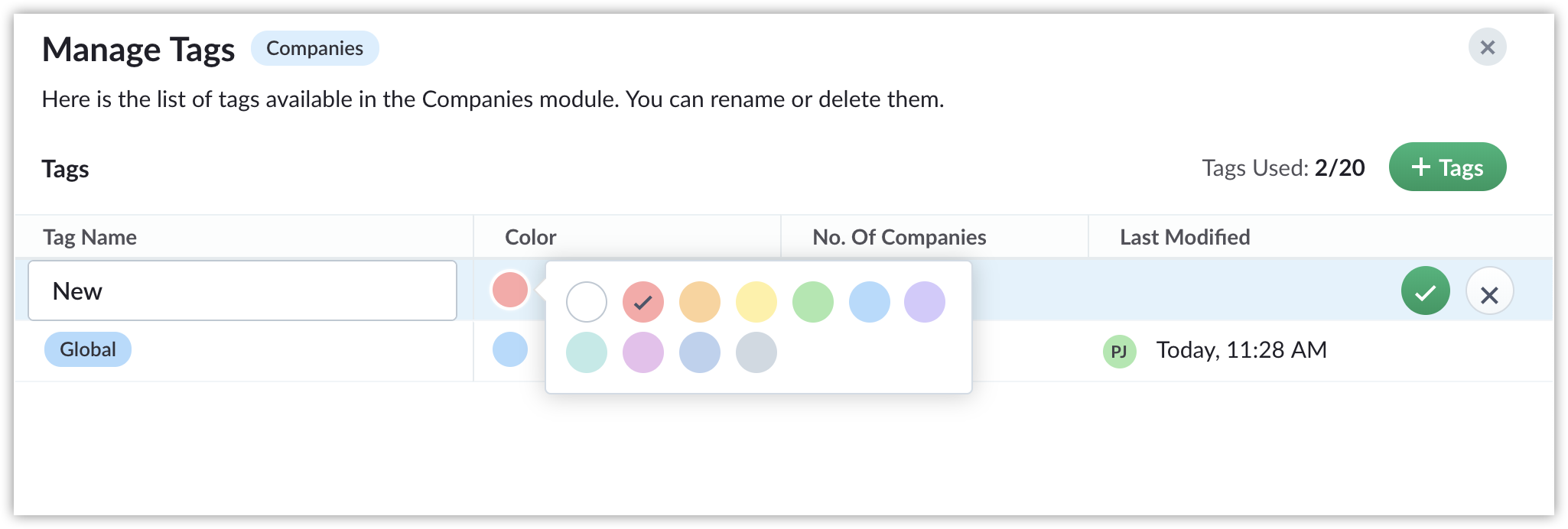Select the periwinkle blue color swatch
This screenshot has width=1568, height=529.
pyautogui.click(x=700, y=352)
